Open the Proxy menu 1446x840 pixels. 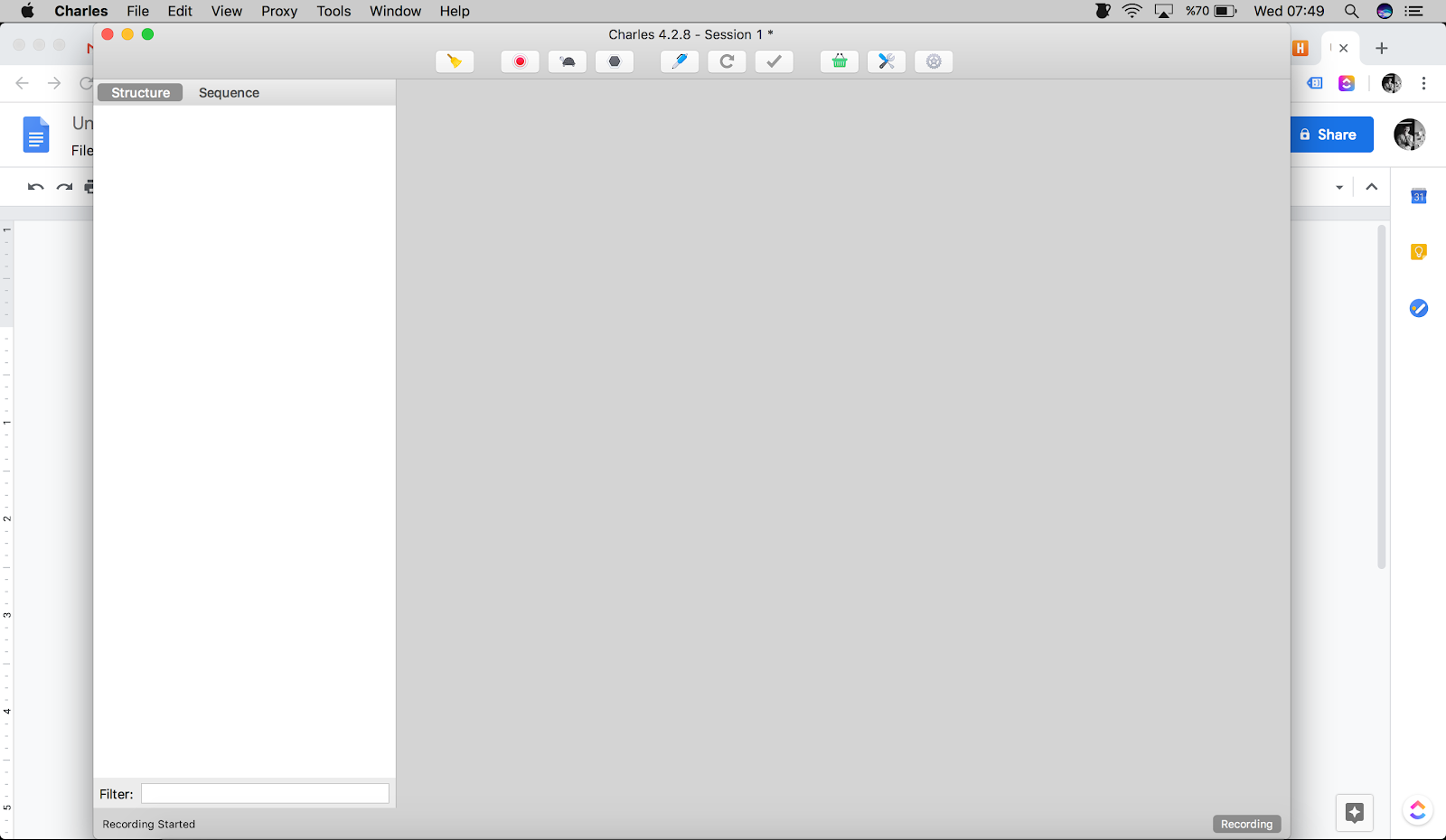coord(279,11)
